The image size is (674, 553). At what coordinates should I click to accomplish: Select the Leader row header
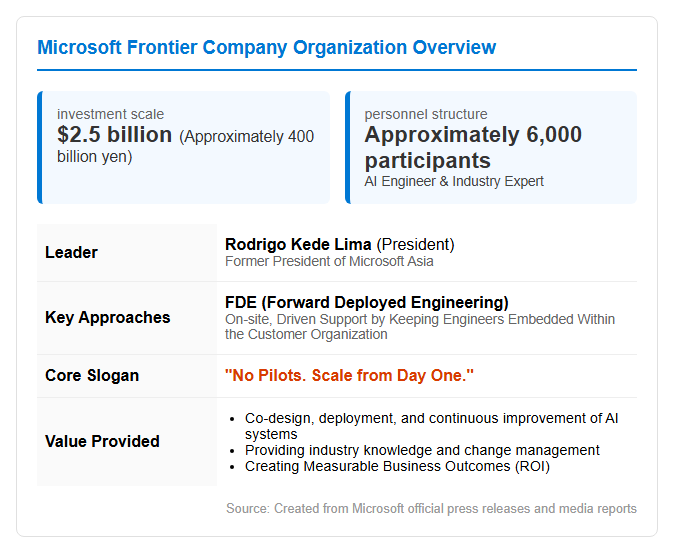click(71, 253)
